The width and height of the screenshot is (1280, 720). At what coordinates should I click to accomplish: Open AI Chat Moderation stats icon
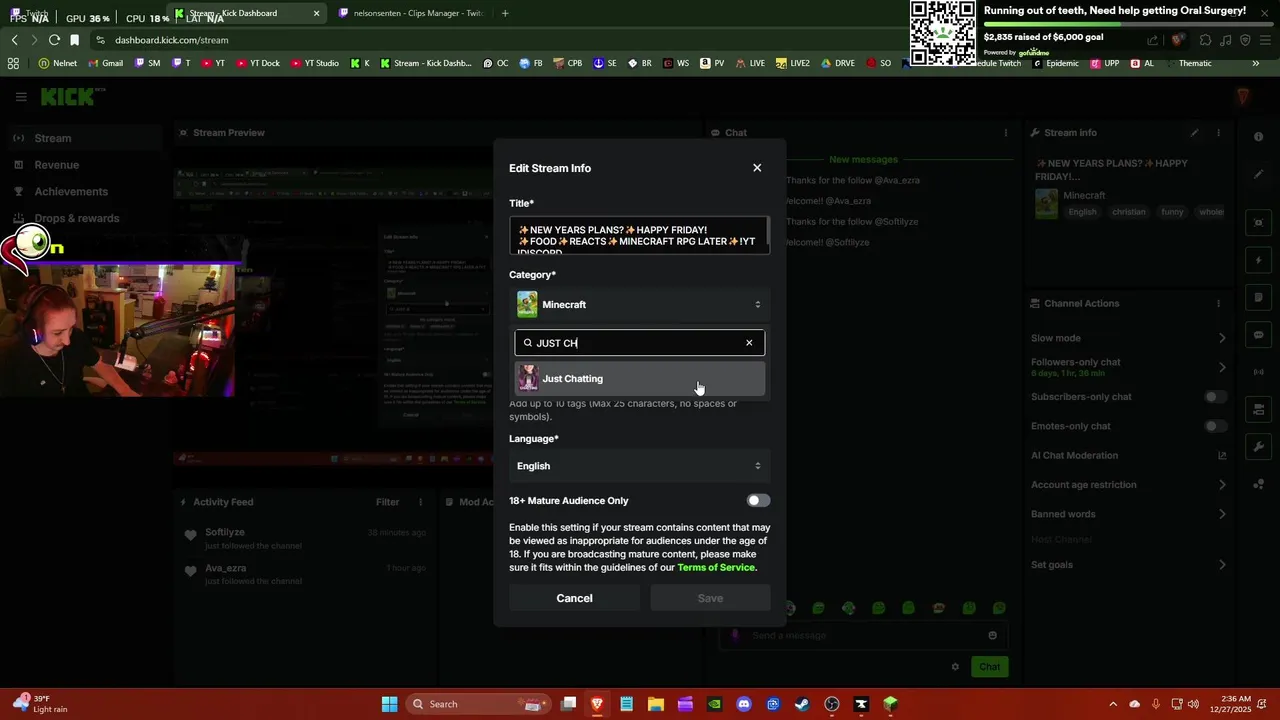point(1222,456)
